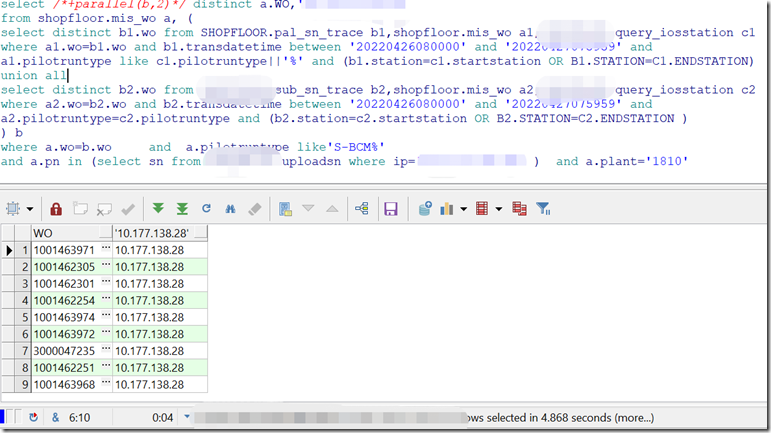Click the red lock edit-data icon

click(56, 209)
